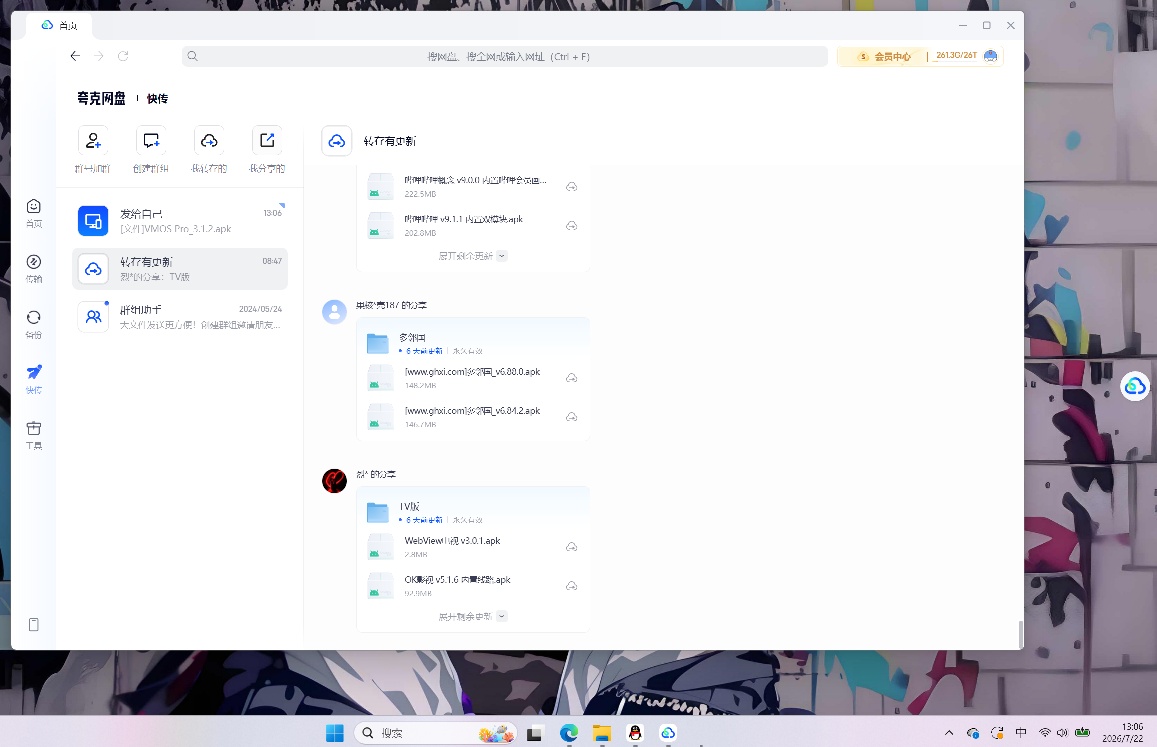
Task: Open the my-shared export arrow icon
Action: (x=267, y=140)
